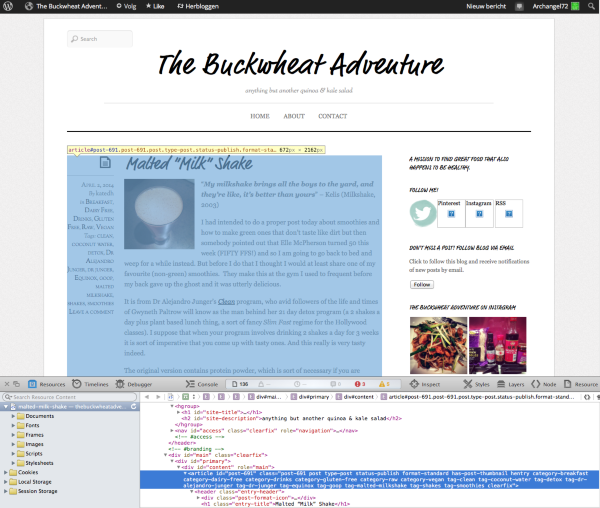Close the web inspector panel

[7, 384]
